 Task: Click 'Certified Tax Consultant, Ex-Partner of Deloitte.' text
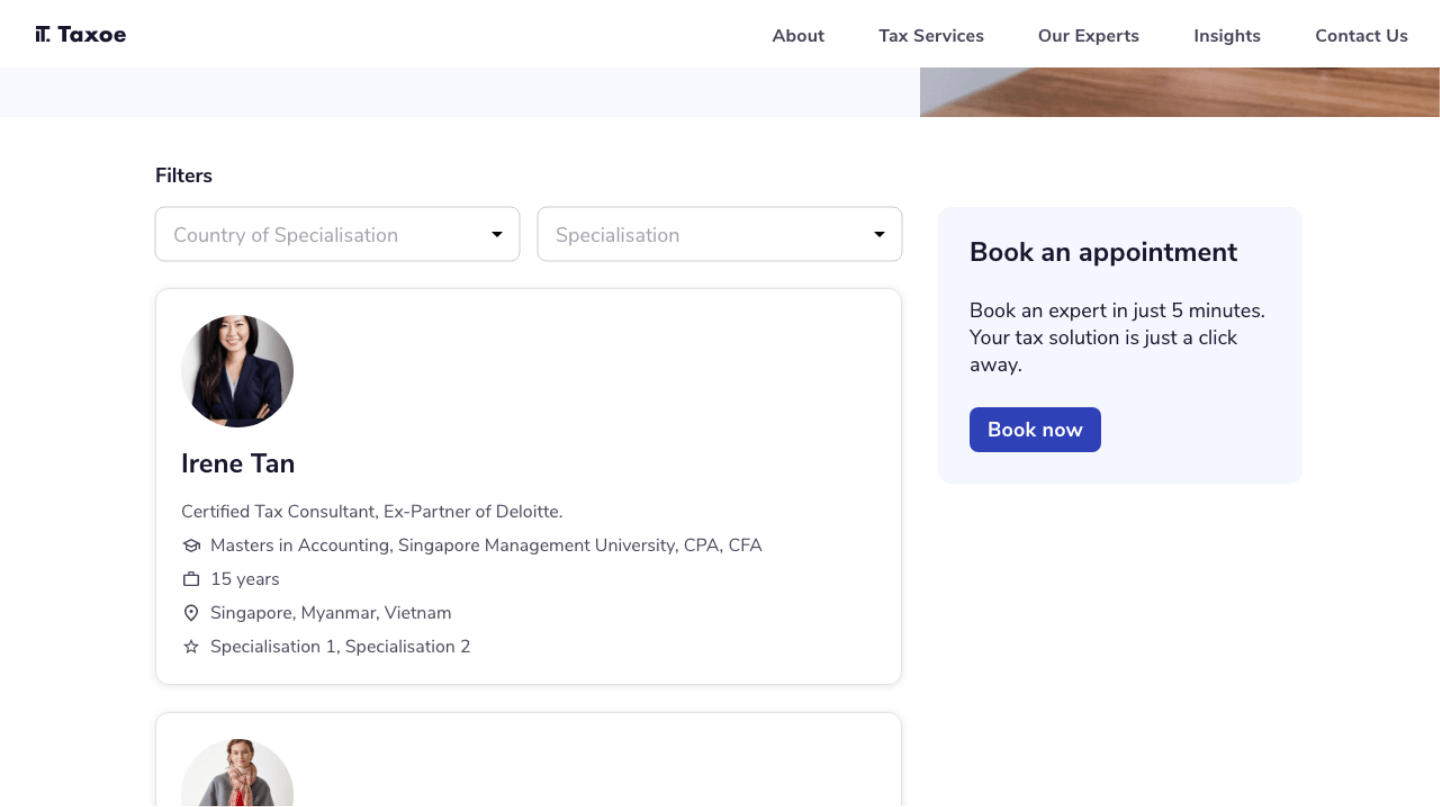(372, 512)
